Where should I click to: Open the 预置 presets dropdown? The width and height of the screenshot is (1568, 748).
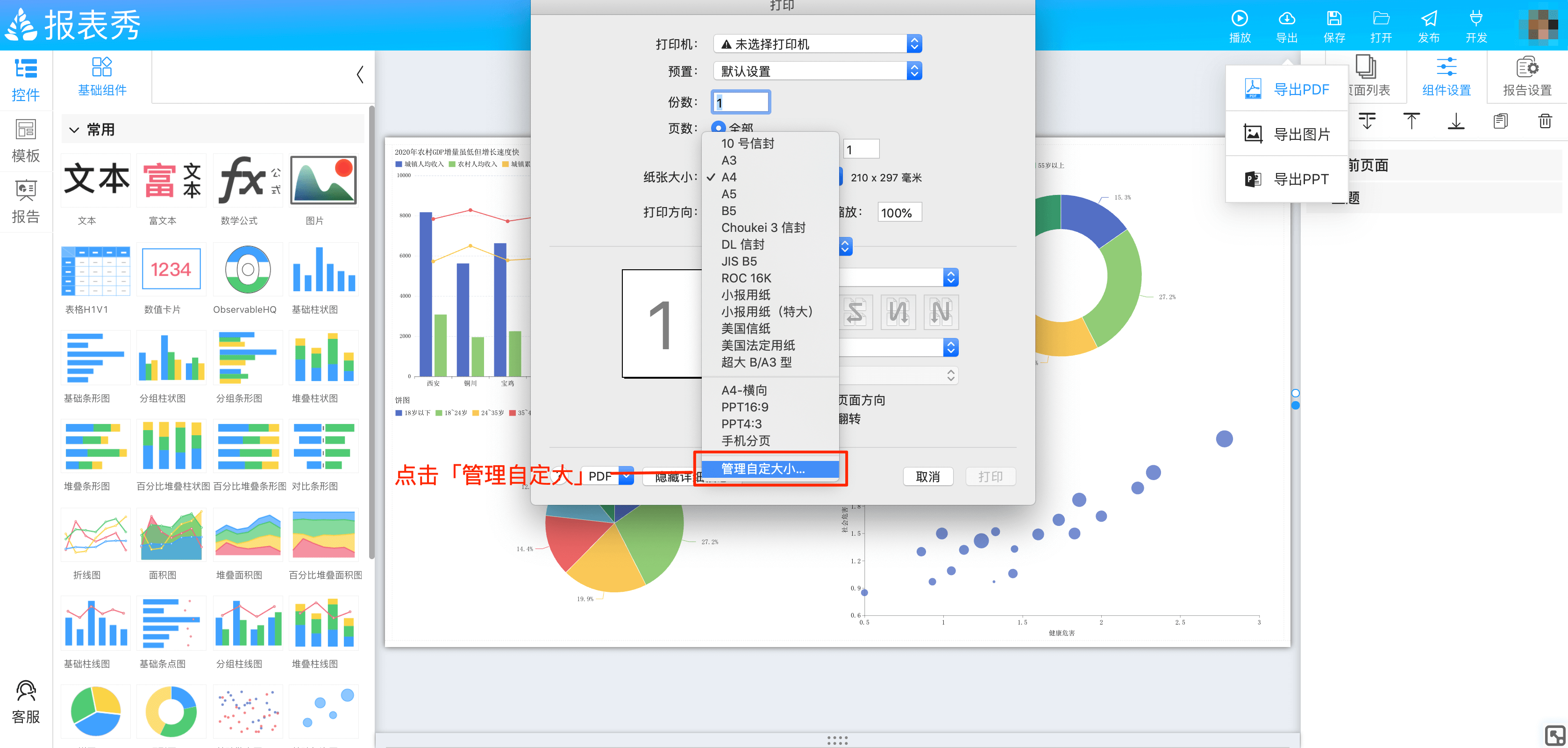(818, 71)
